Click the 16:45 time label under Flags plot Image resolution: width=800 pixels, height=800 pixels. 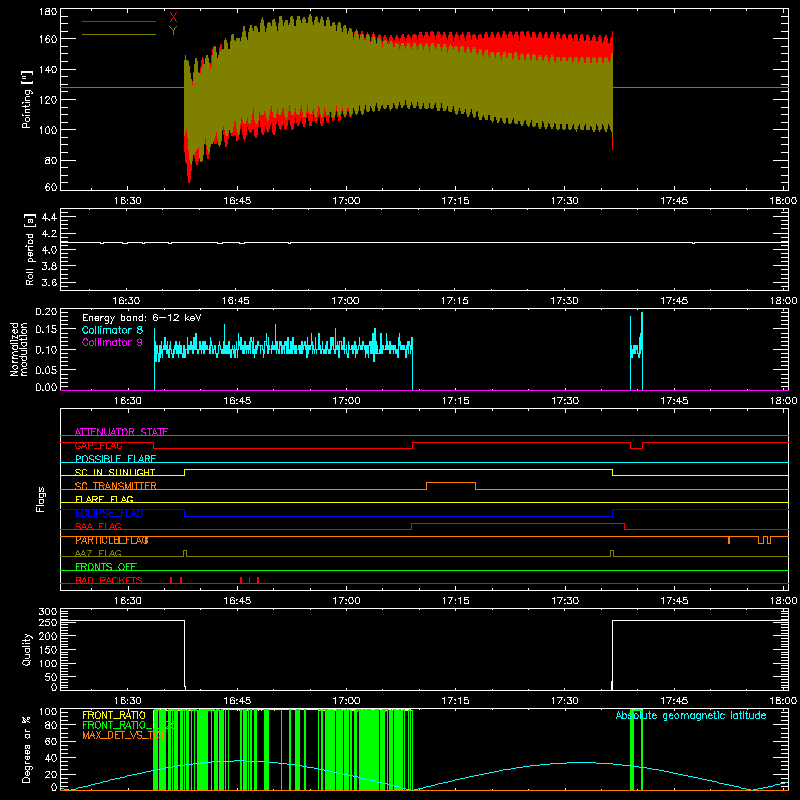pos(237,601)
